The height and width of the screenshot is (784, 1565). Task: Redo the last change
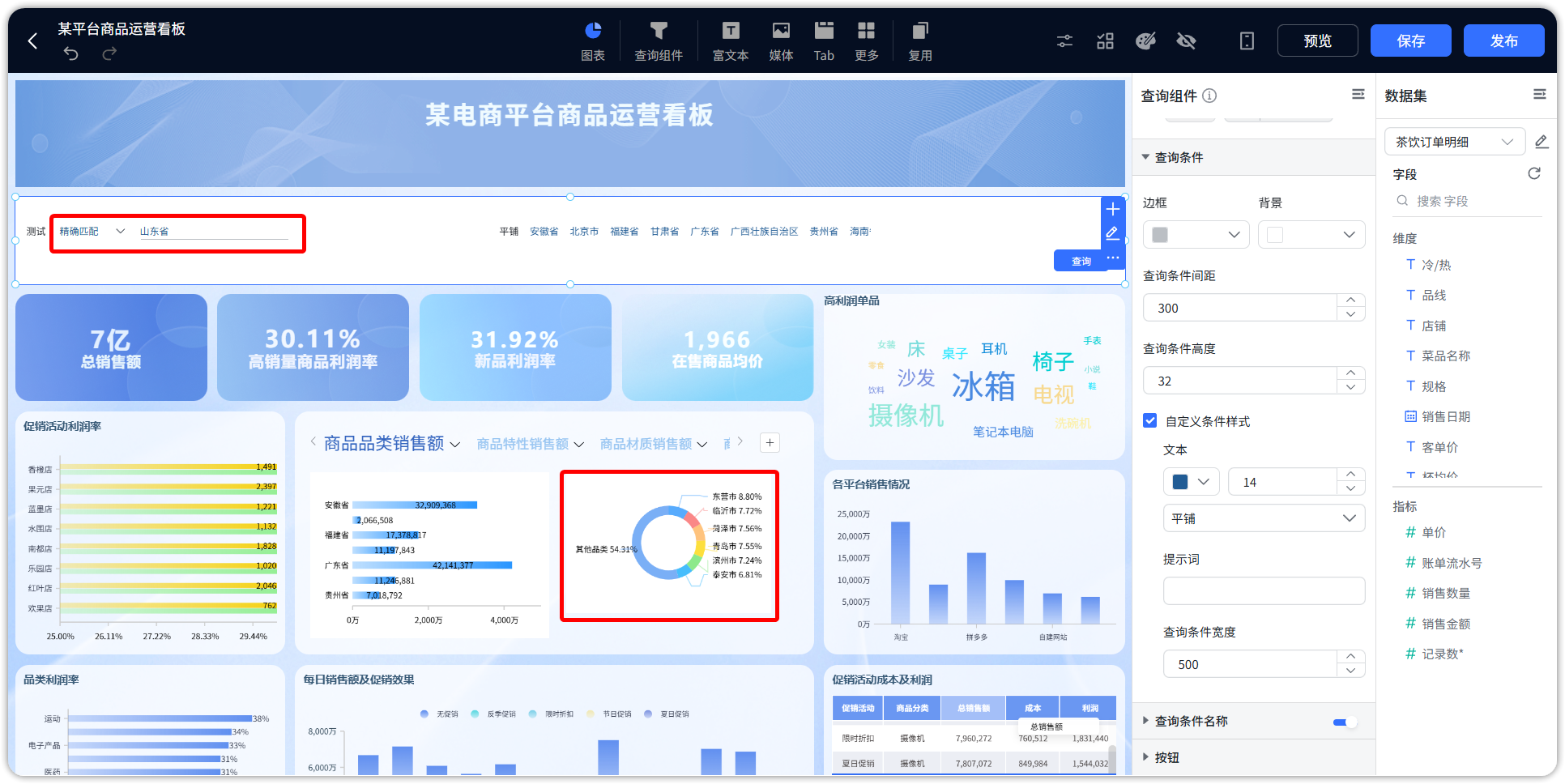click(x=109, y=54)
